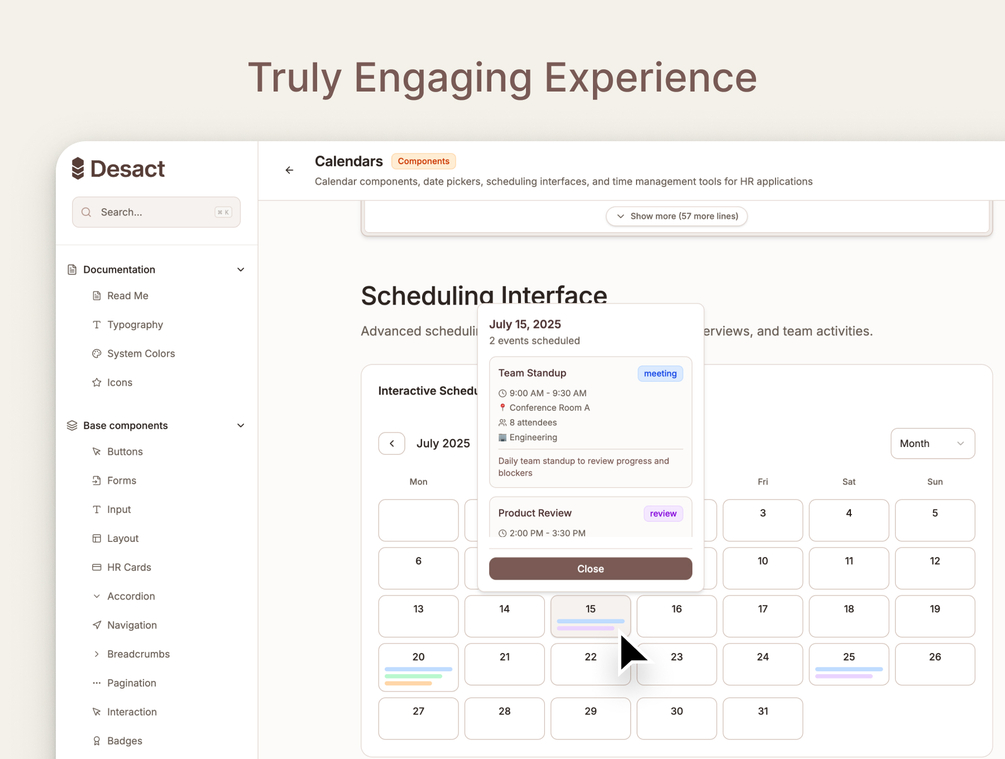Screen dimensions: 1005x759
Task: Click the back arrow beside Calendars
Action: pos(289,170)
